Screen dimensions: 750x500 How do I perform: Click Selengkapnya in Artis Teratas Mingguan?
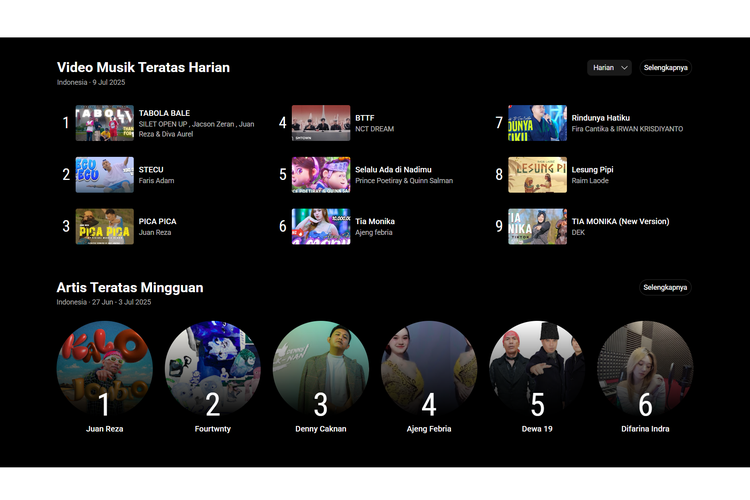(666, 288)
